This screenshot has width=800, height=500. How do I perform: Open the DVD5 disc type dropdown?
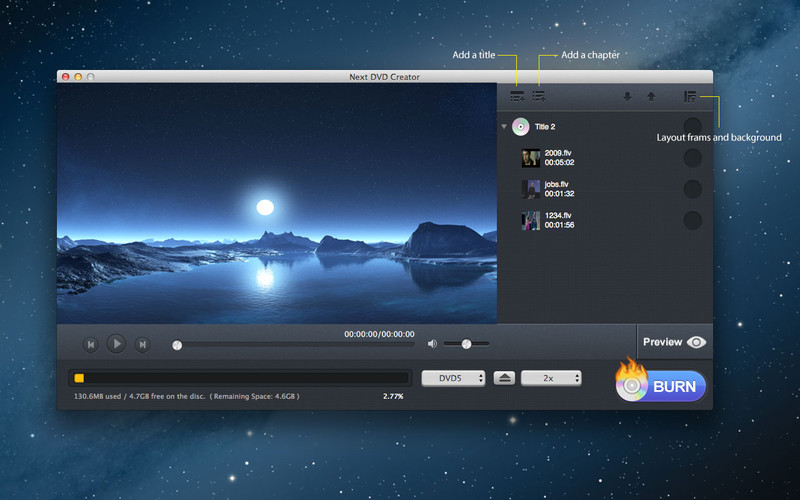point(453,378)
